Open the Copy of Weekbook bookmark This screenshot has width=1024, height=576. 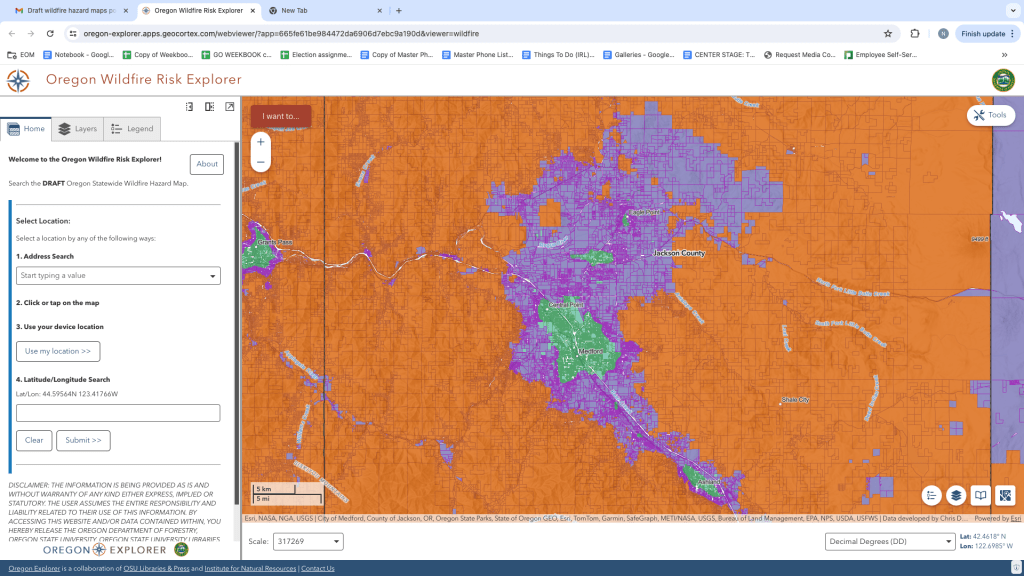click(158, 55)
